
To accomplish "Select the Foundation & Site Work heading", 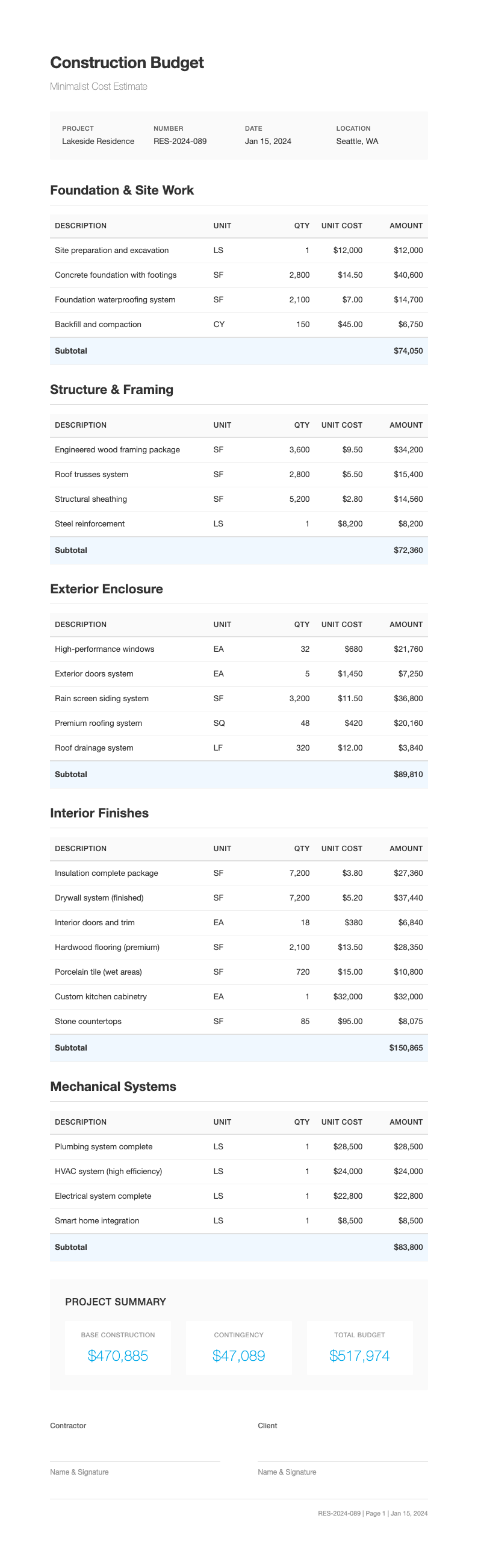I will 122,190.
